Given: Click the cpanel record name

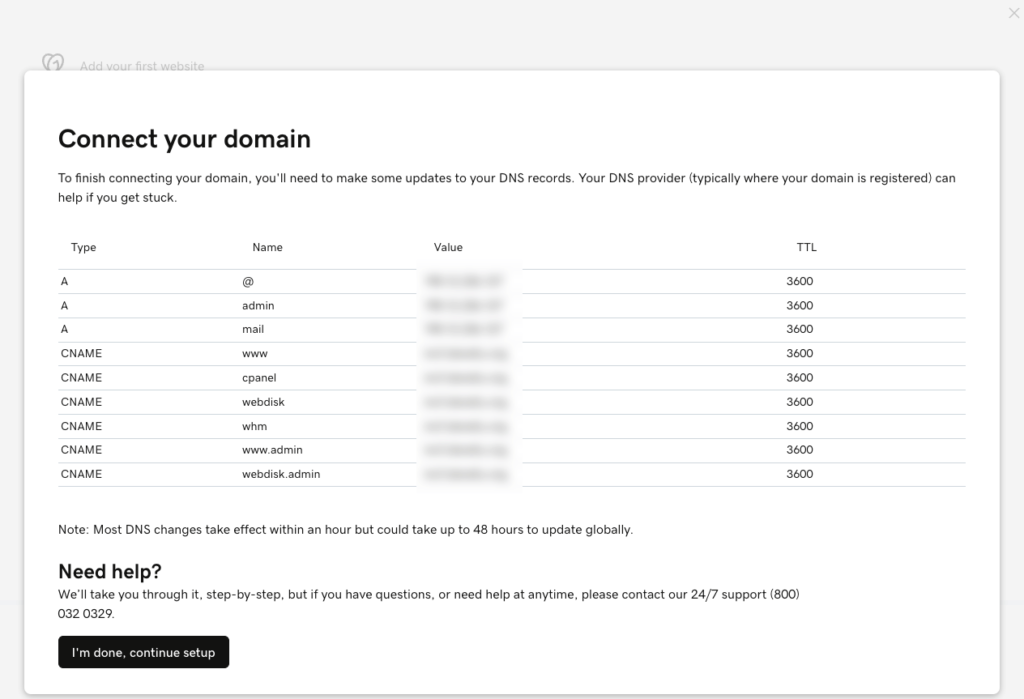Looking at the screenshot, I should [x=259, y=378].
